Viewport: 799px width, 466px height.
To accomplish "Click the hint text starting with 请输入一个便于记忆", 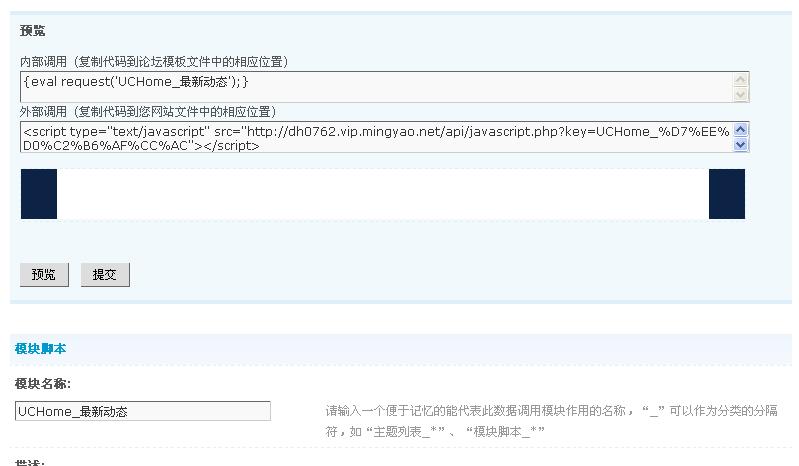I will [551, 421].
